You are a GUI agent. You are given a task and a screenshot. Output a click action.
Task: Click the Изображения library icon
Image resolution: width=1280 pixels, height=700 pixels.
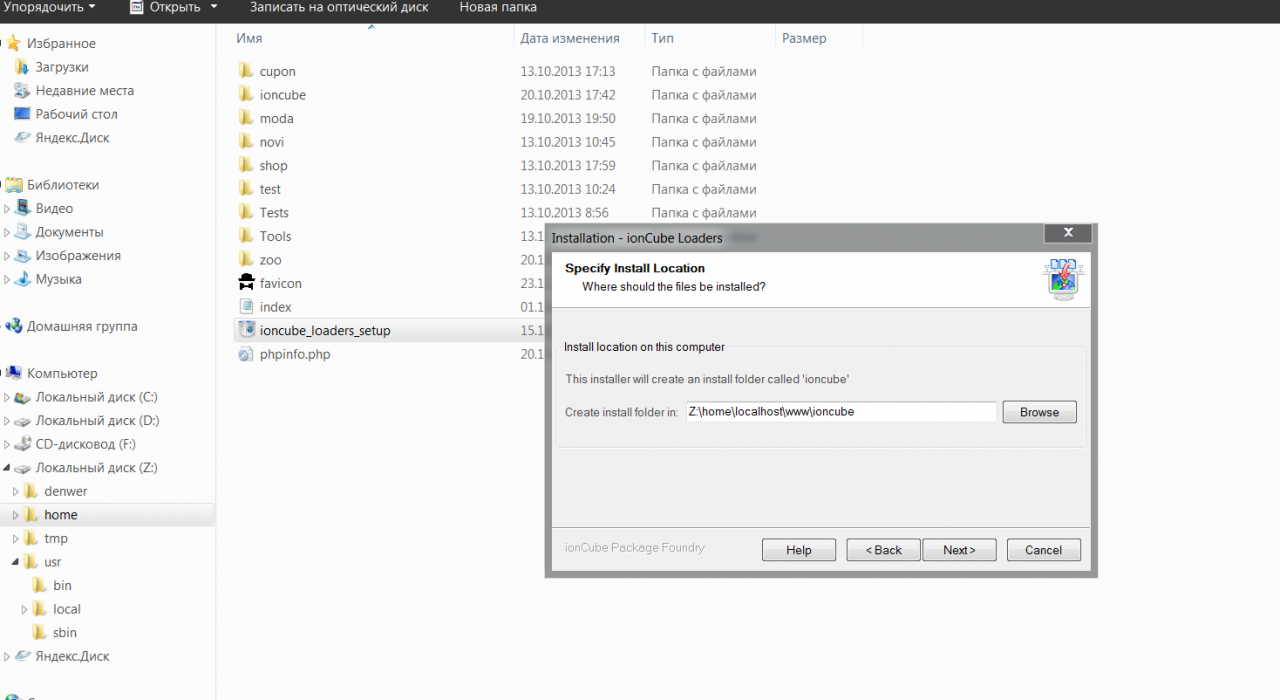(x=22, y=255)
